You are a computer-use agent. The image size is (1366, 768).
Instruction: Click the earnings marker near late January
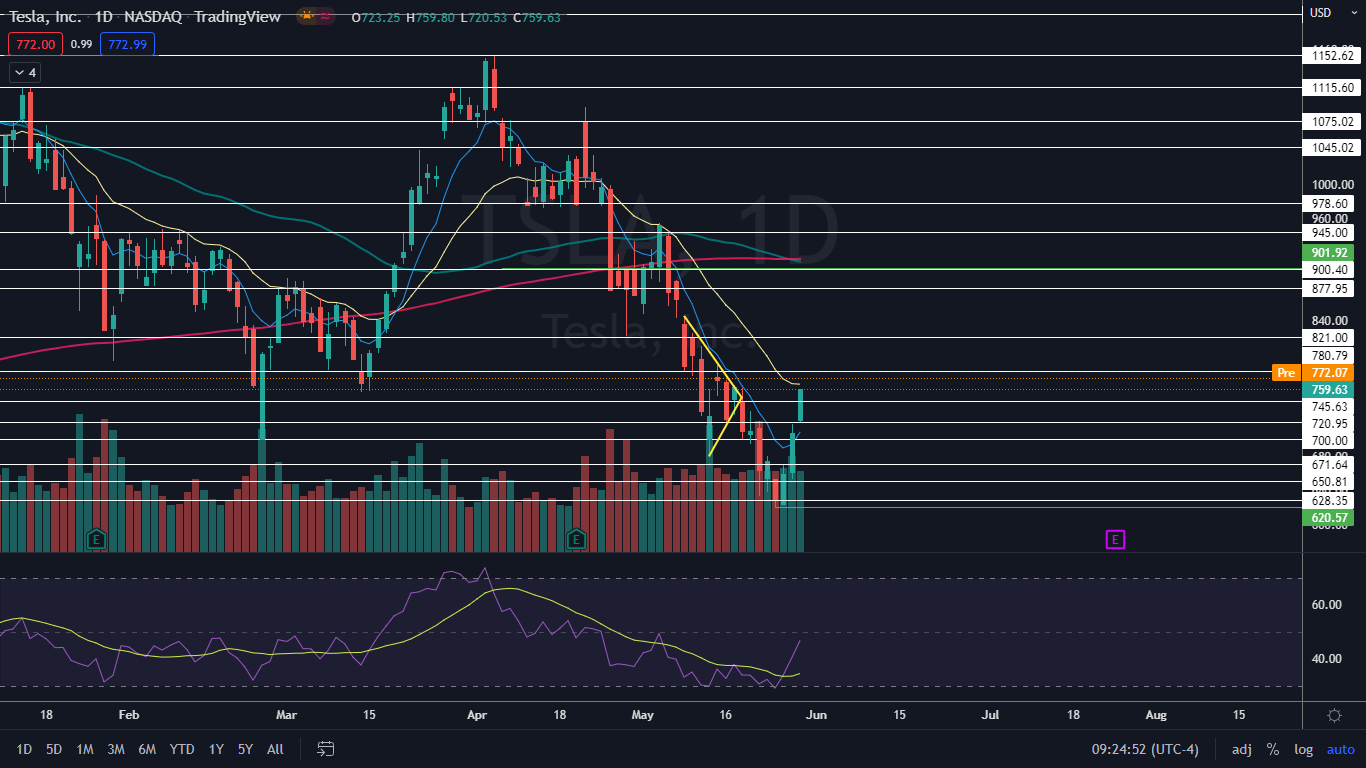(x=96, y=540)
